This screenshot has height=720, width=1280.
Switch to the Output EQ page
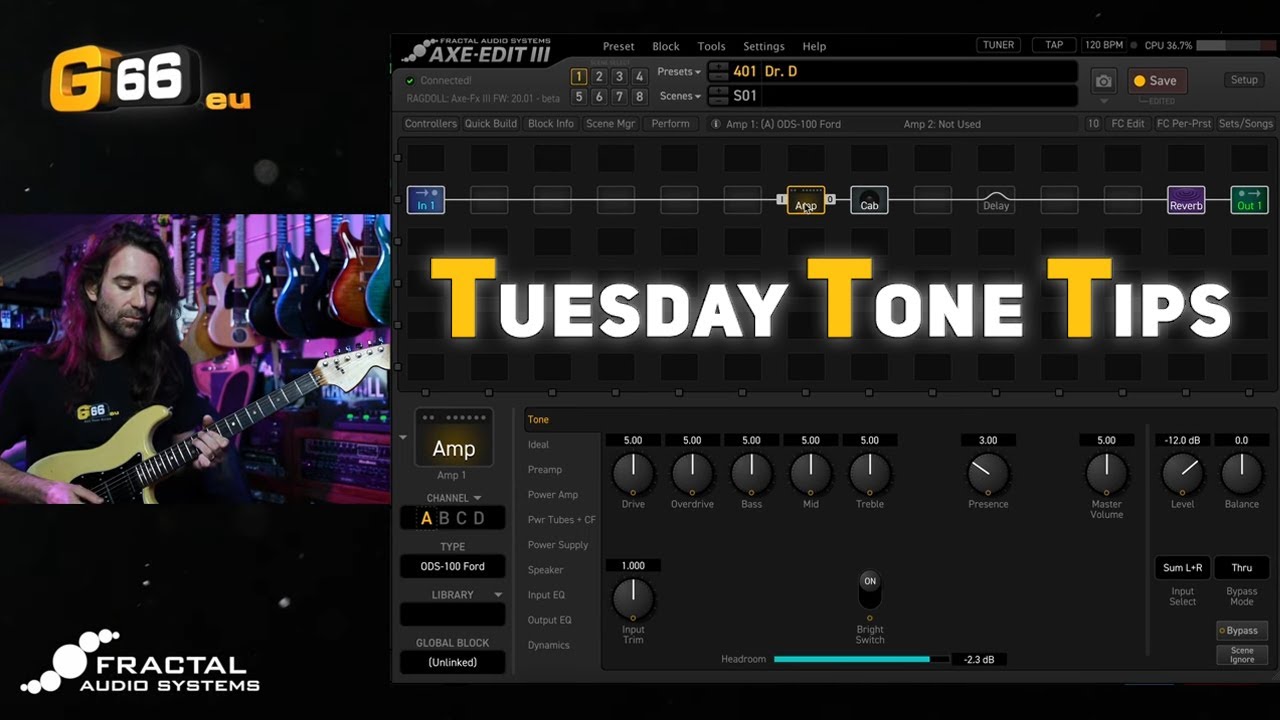550,620
